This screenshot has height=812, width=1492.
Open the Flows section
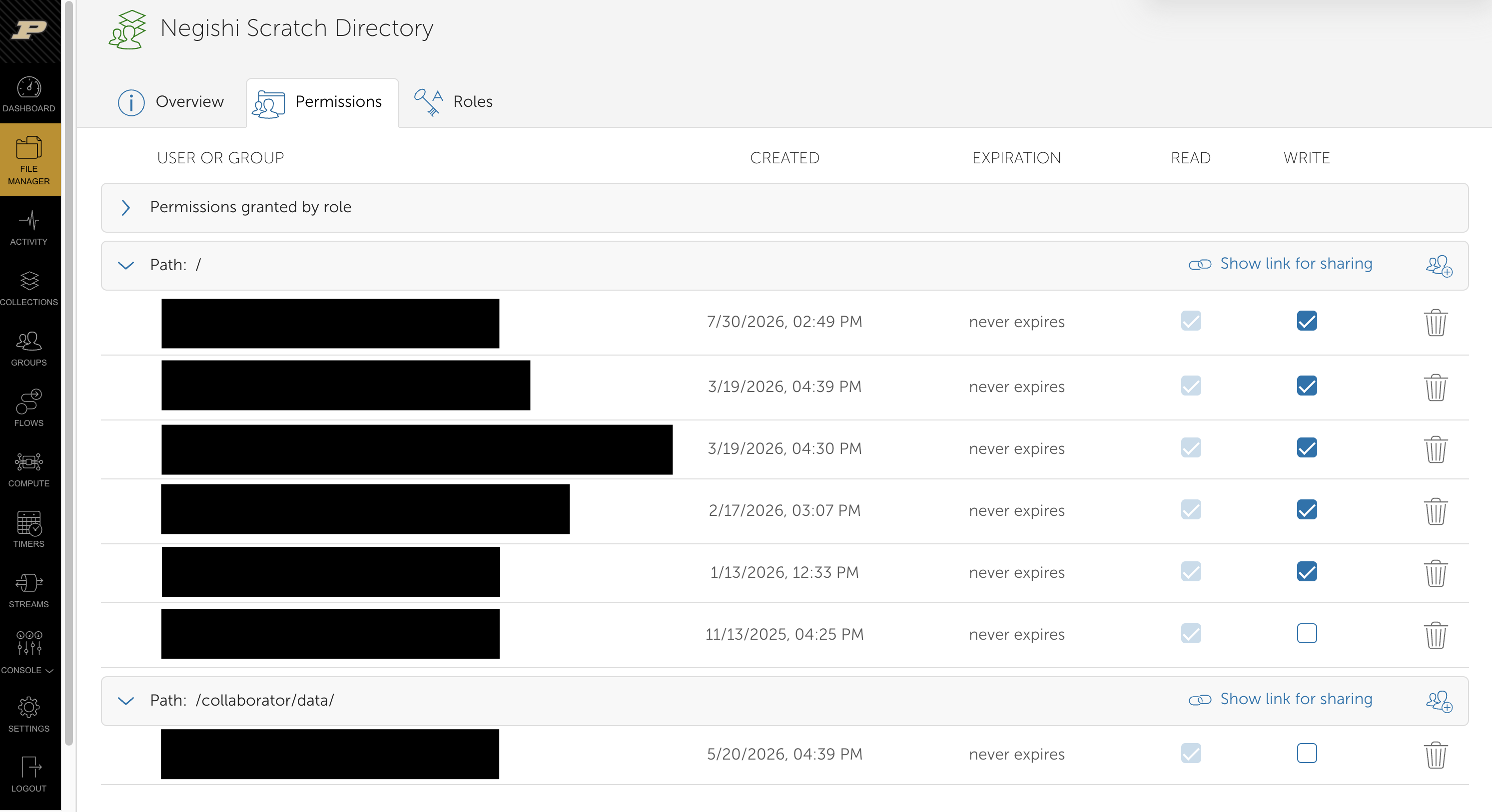click(29, 409)
